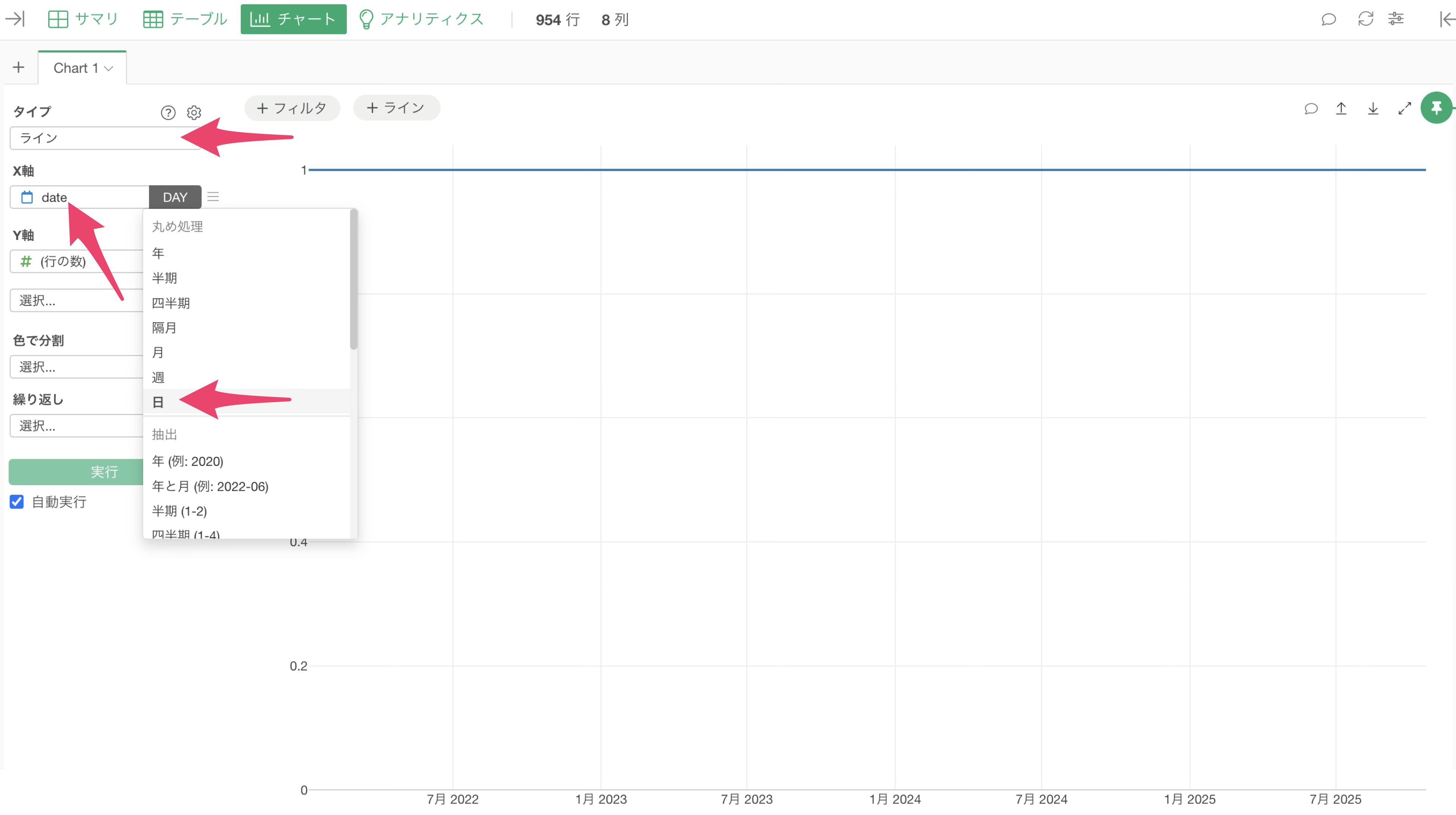The width and height of the screenshot is (1456, 815).
Task: Open the chart type help icon
Action: coord(168,113)
